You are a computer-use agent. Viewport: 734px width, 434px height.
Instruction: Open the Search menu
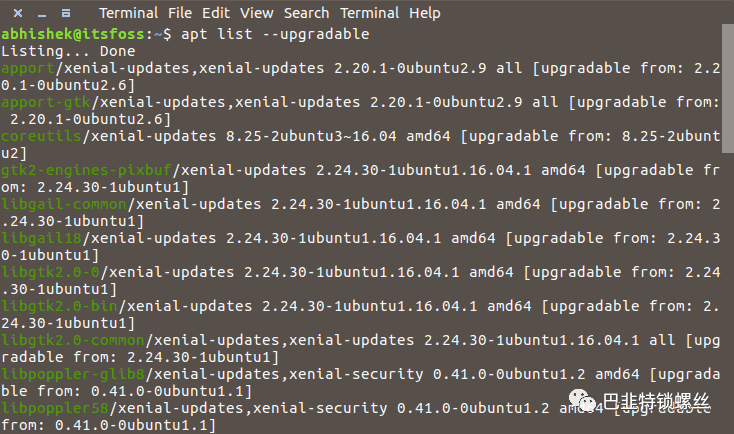coord(306,13)
